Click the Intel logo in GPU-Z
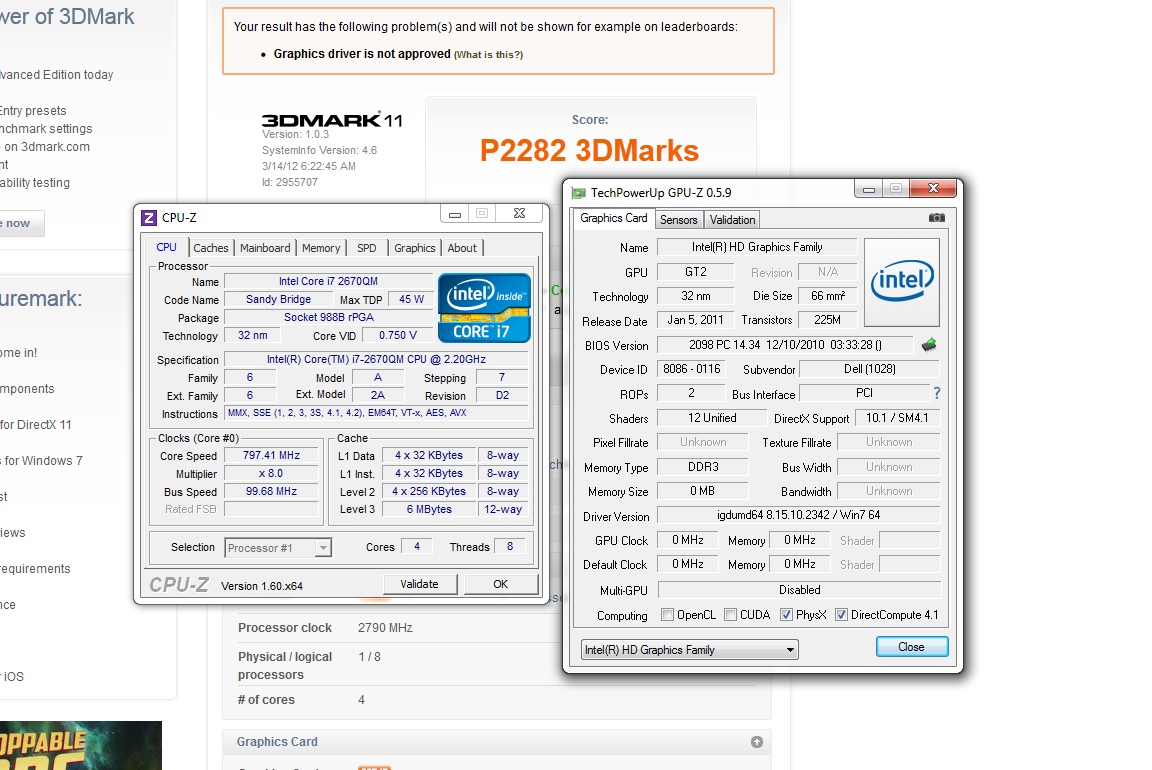This screenshot has height=770, width=1152. coord(901,282)
